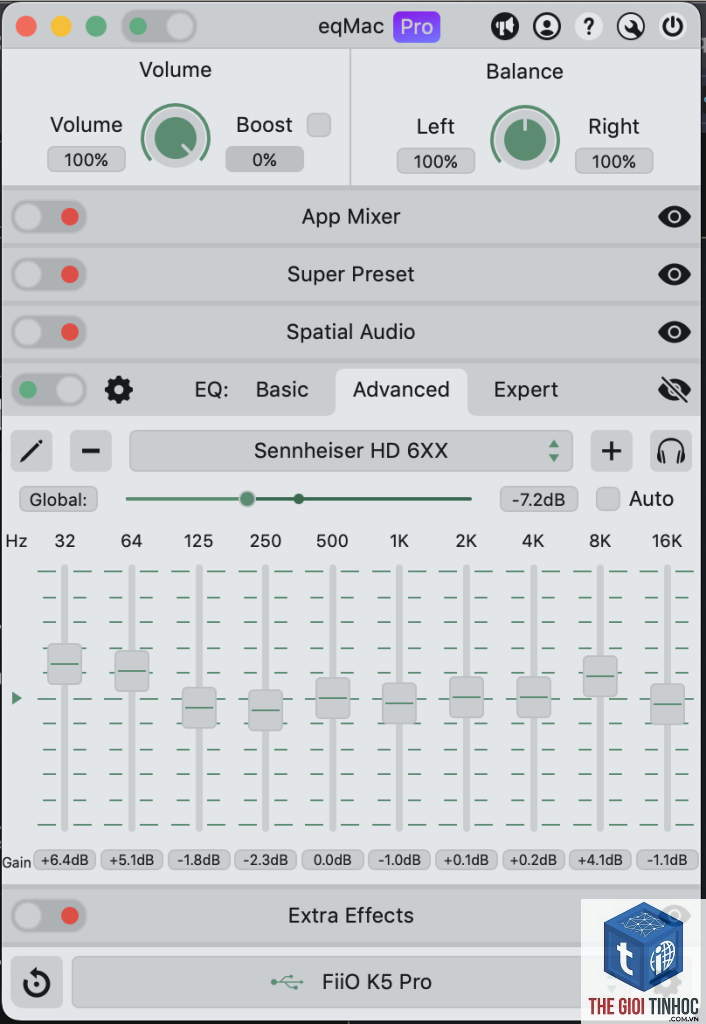
Task: Switch to the Basic EQ tab
Action: click(282, 390)
